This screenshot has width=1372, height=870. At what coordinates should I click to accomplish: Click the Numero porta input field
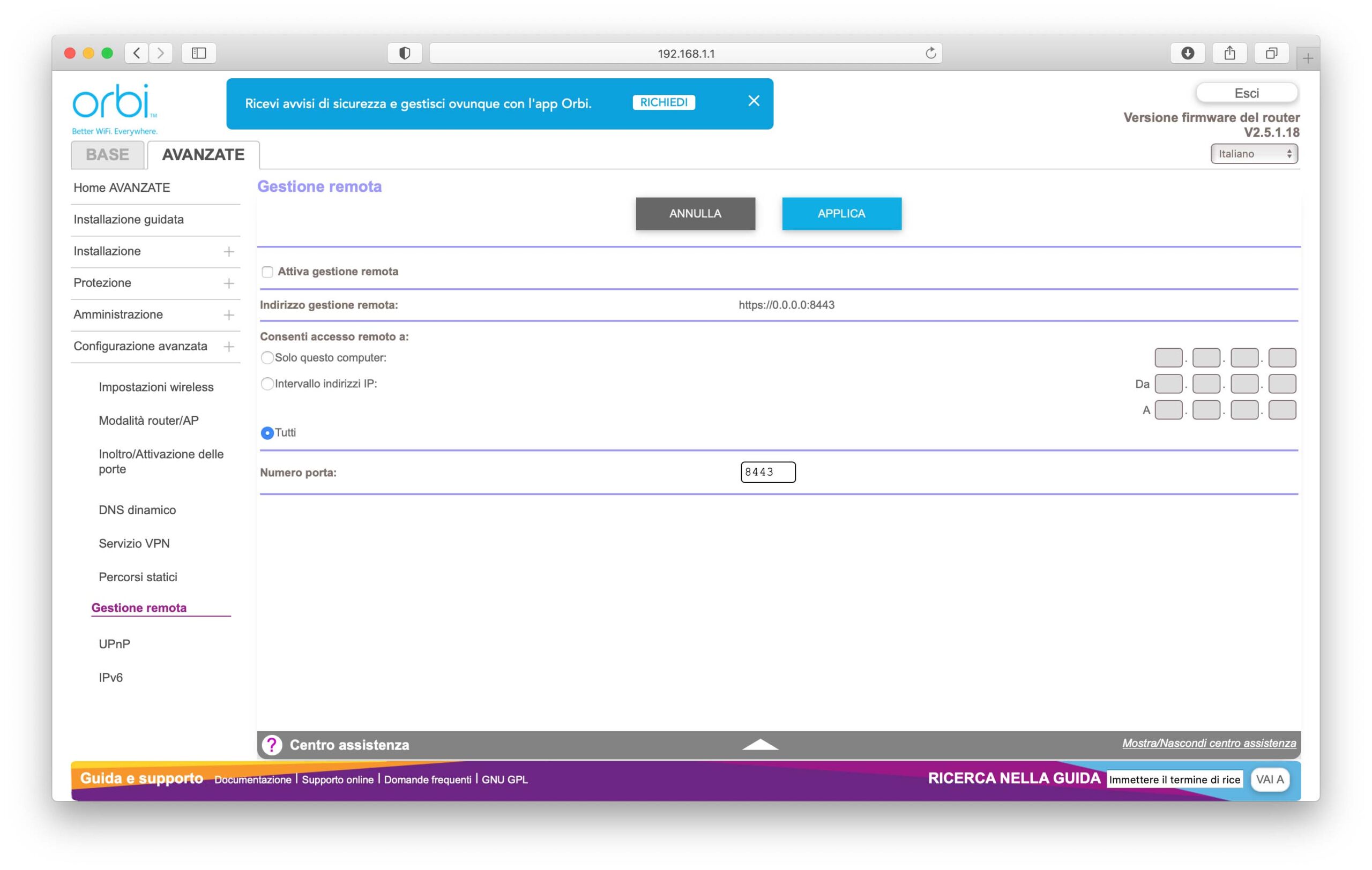point(767,472)
